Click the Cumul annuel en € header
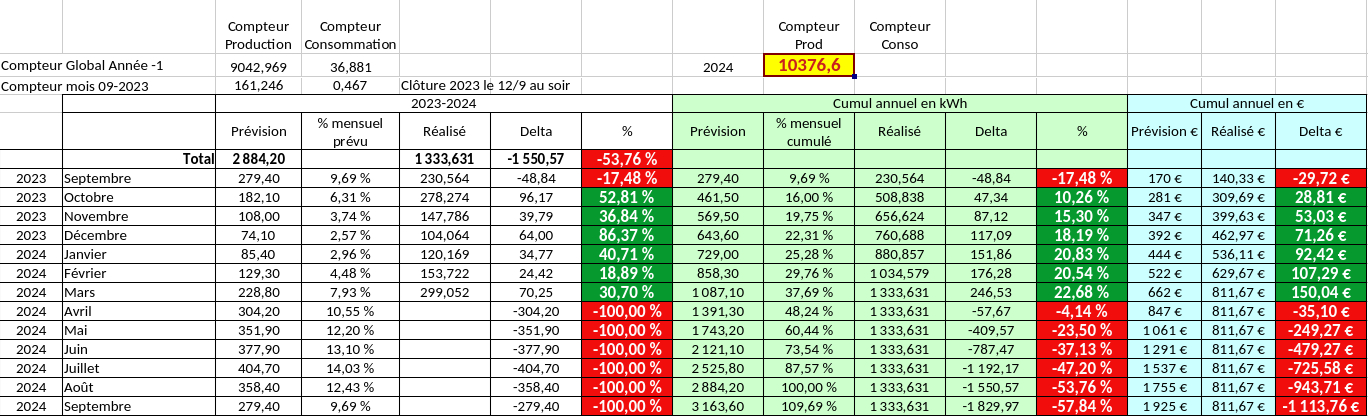 point(1246,103)
